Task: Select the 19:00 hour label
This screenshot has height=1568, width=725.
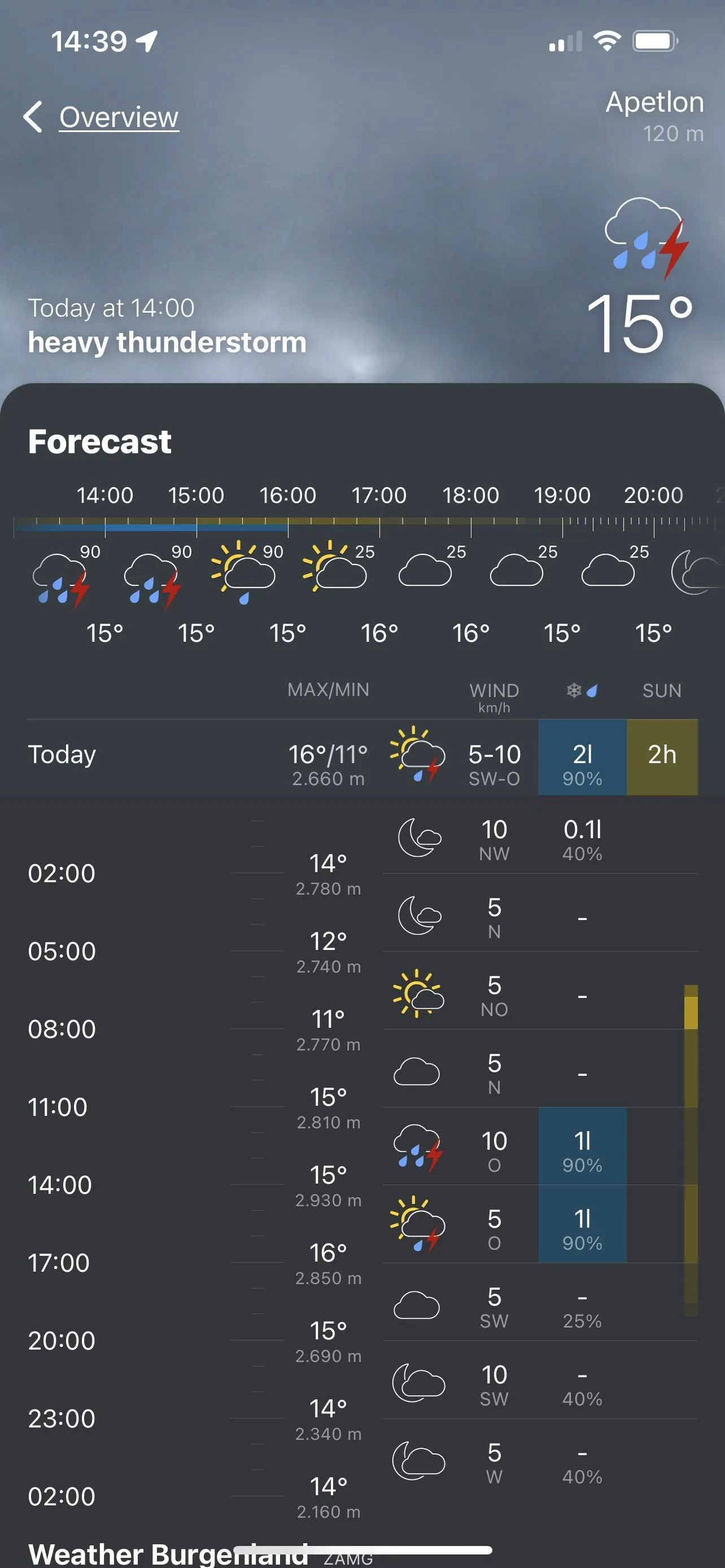Action: click(x=562, y=495)
